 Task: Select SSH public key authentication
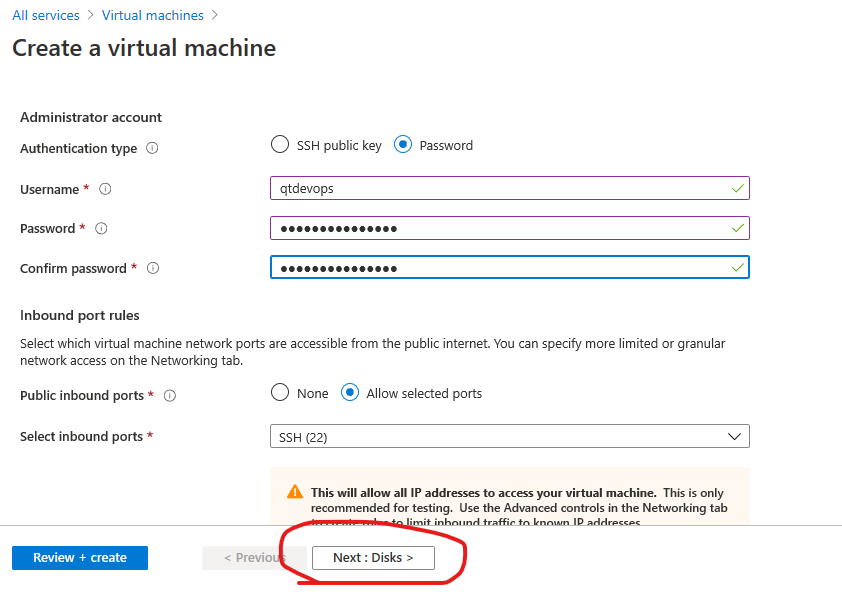tap(280, 145)
